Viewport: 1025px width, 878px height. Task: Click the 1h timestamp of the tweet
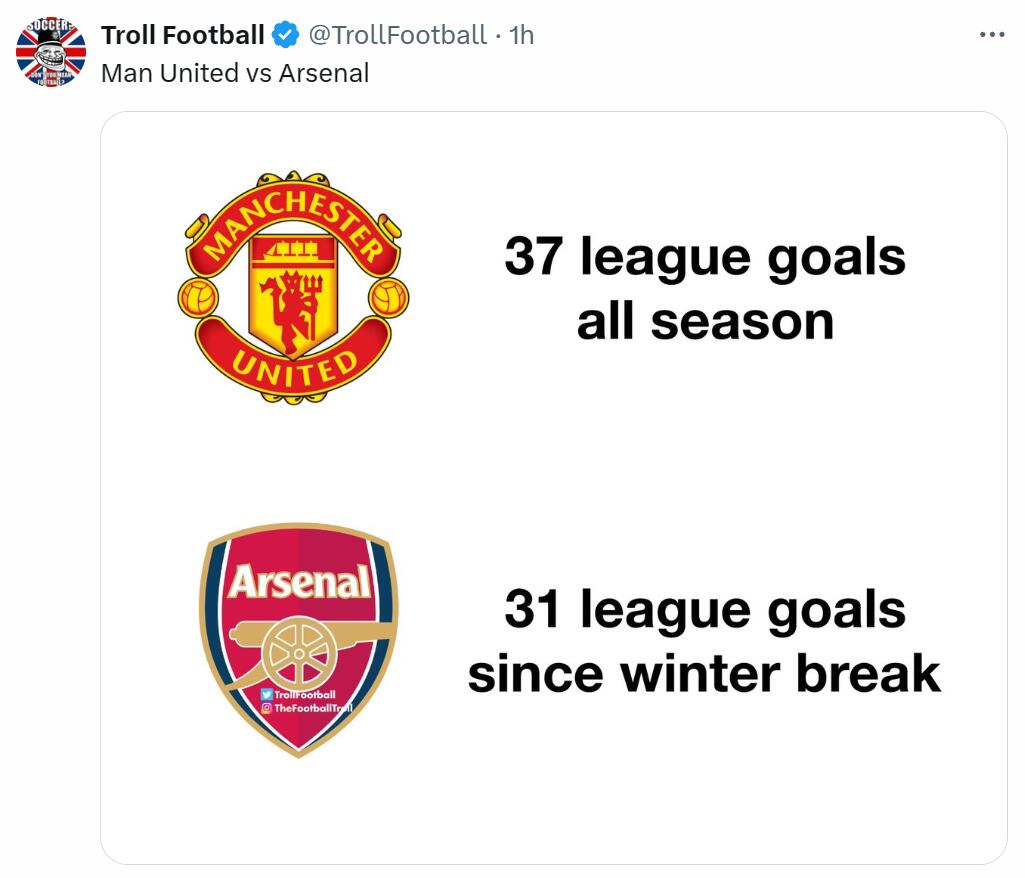(x=522, y=36)
